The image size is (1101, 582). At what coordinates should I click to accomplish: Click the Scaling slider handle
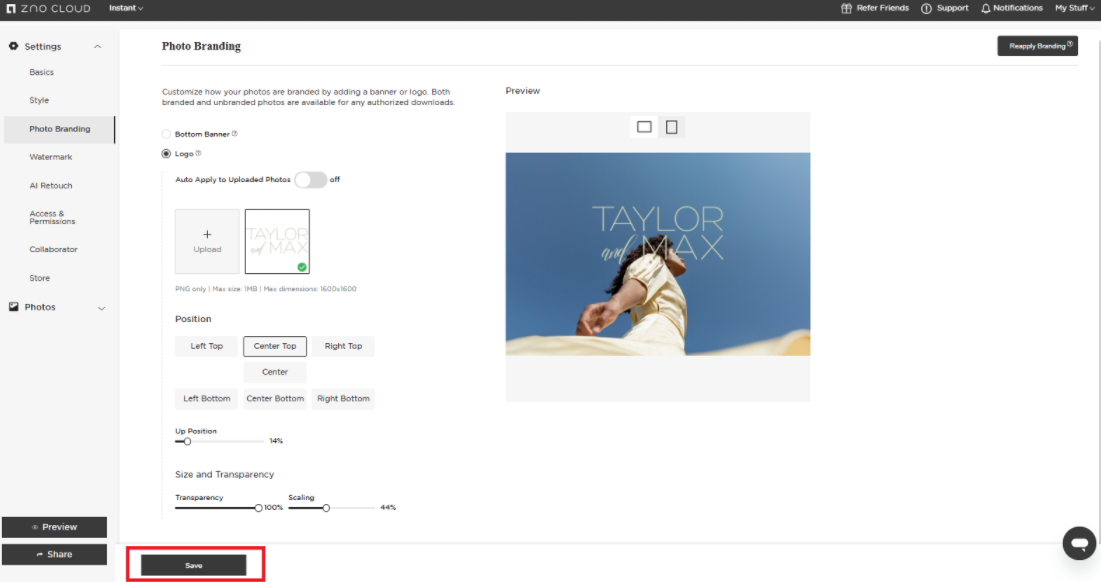point(326,508)
